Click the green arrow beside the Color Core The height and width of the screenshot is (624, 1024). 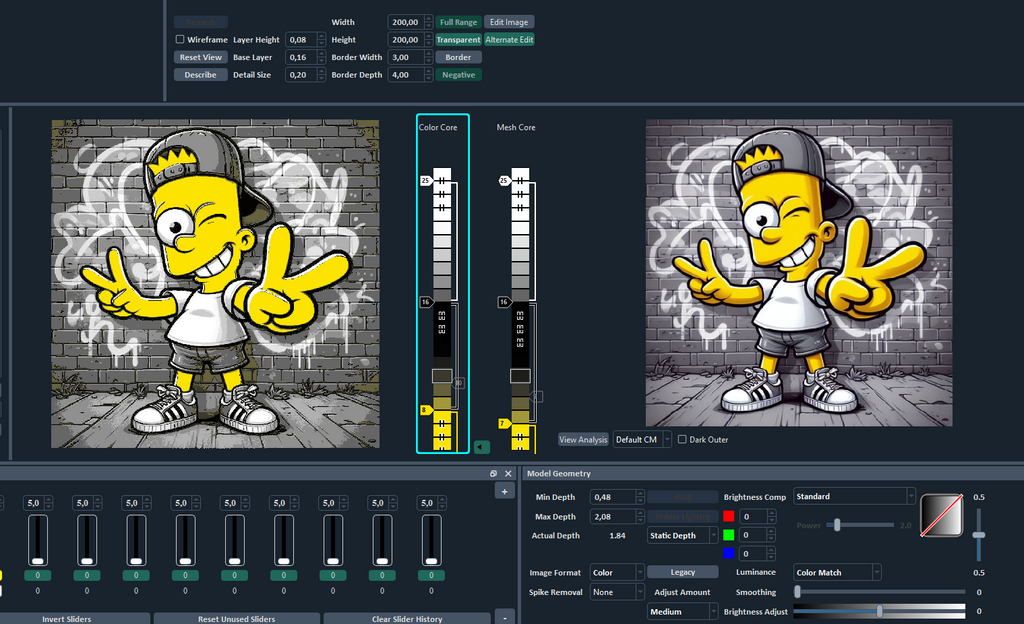pos(481,447)
